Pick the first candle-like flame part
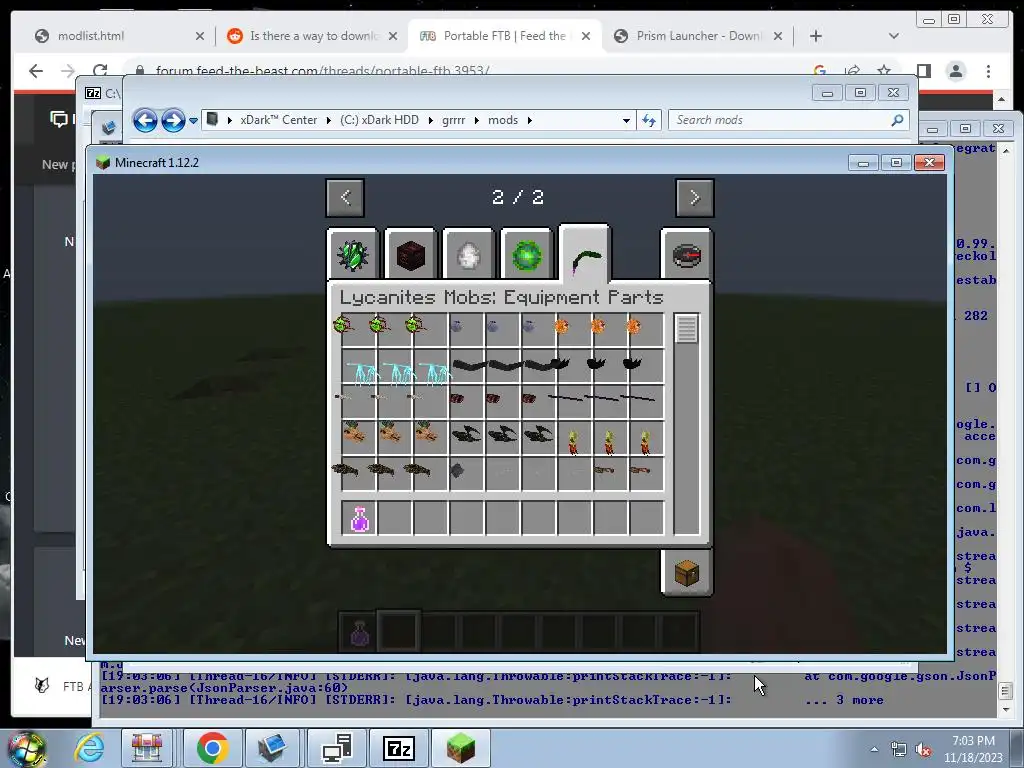Image resolution: width=1024 pixels, height=768 pixels. tap(573, 441)
